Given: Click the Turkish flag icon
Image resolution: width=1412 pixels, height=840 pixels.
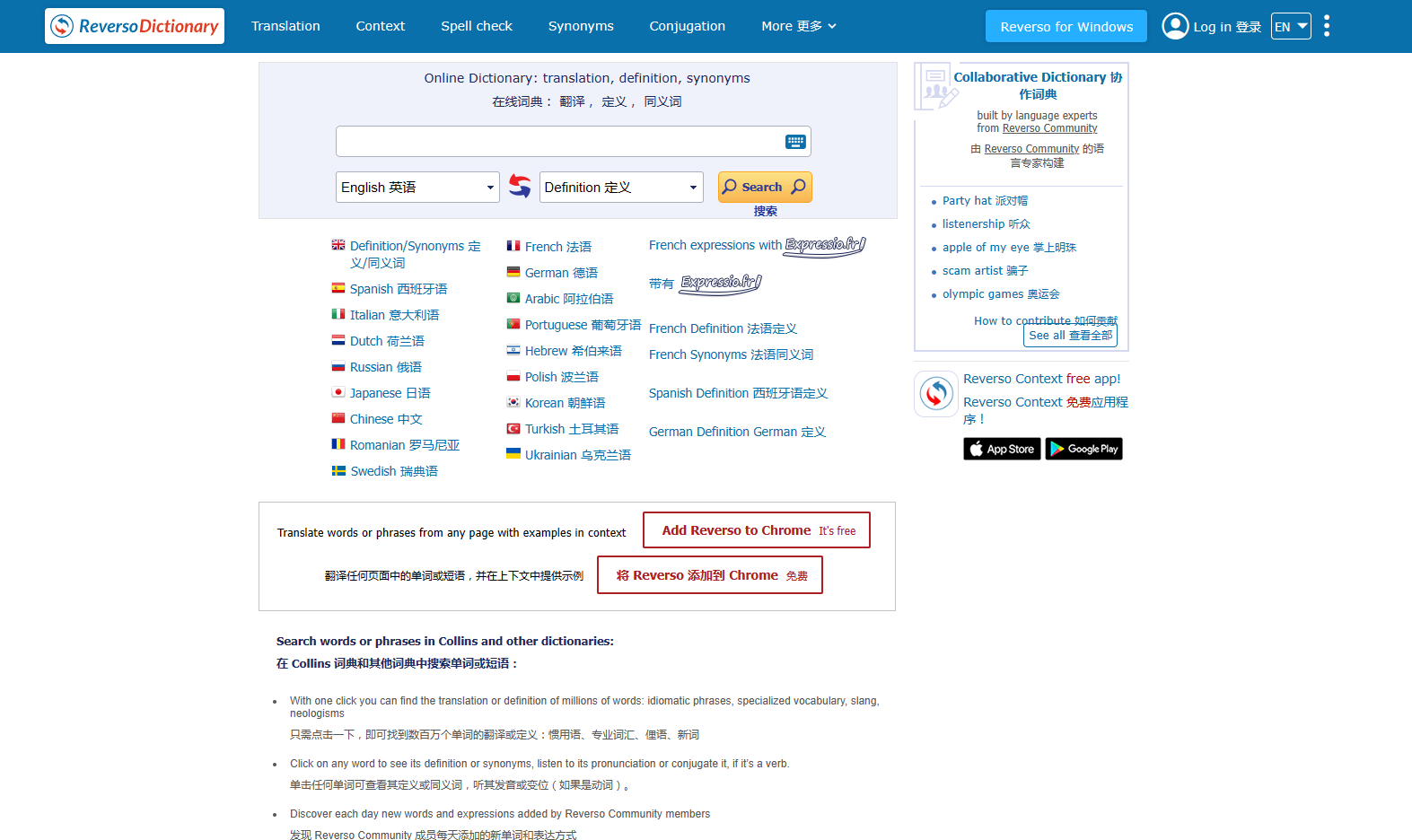Looking at the screenshot, I should click(513, 428).
